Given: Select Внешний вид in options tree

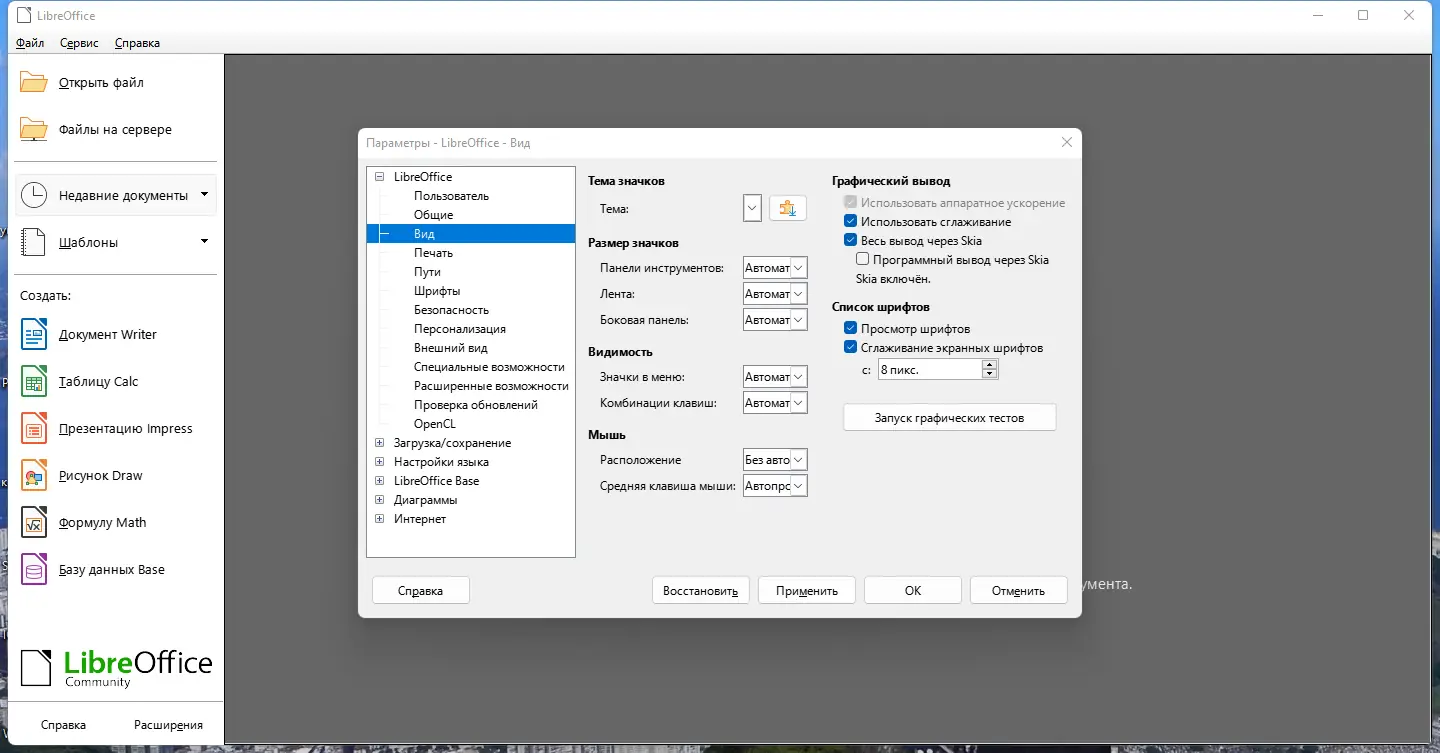Looking at the screenshot, I should 451,347.
